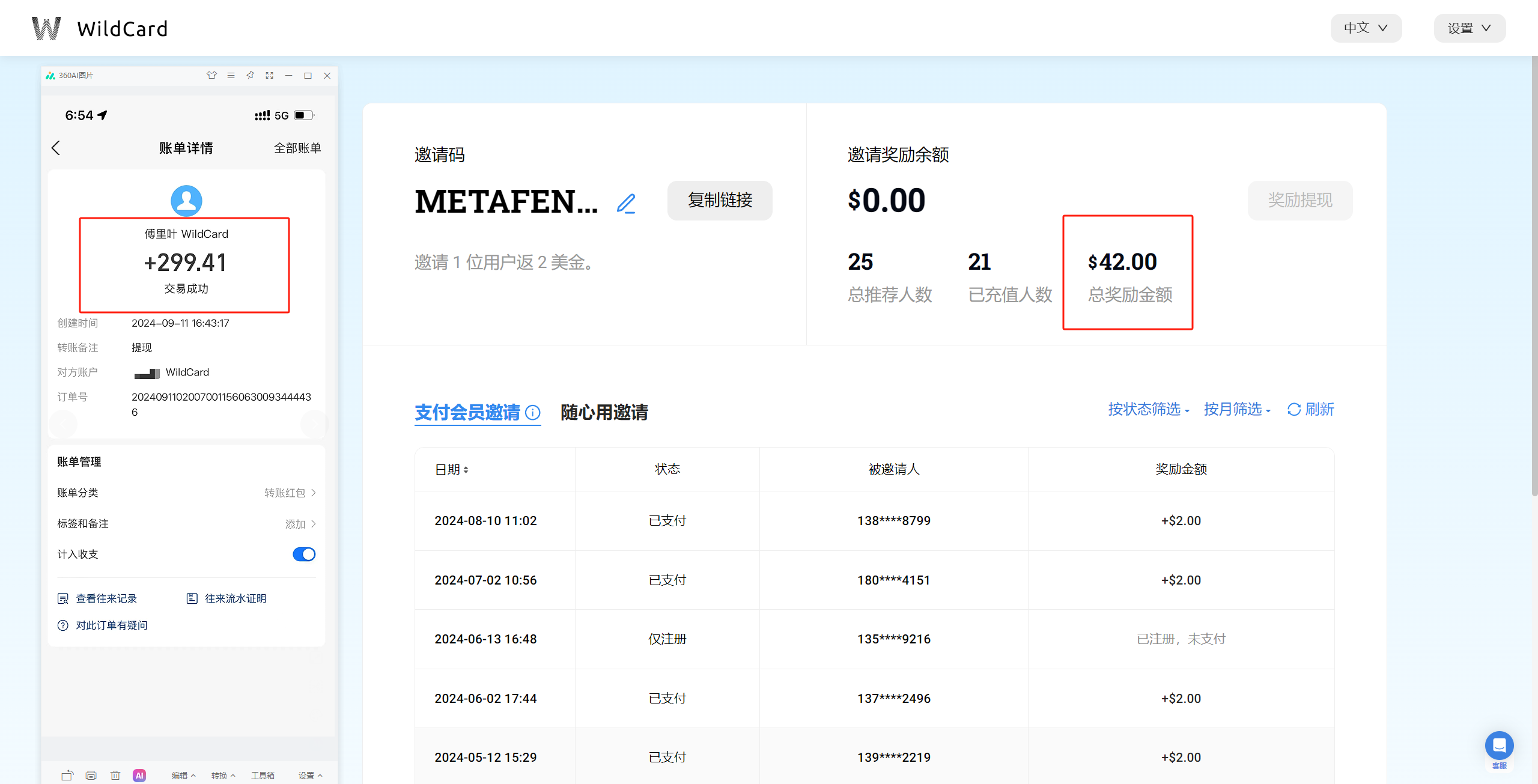Image resolution: width=1538 pixels, height=784 pixels.
Task: Open 全部账单 in bill details header
Action: point(297,148)
